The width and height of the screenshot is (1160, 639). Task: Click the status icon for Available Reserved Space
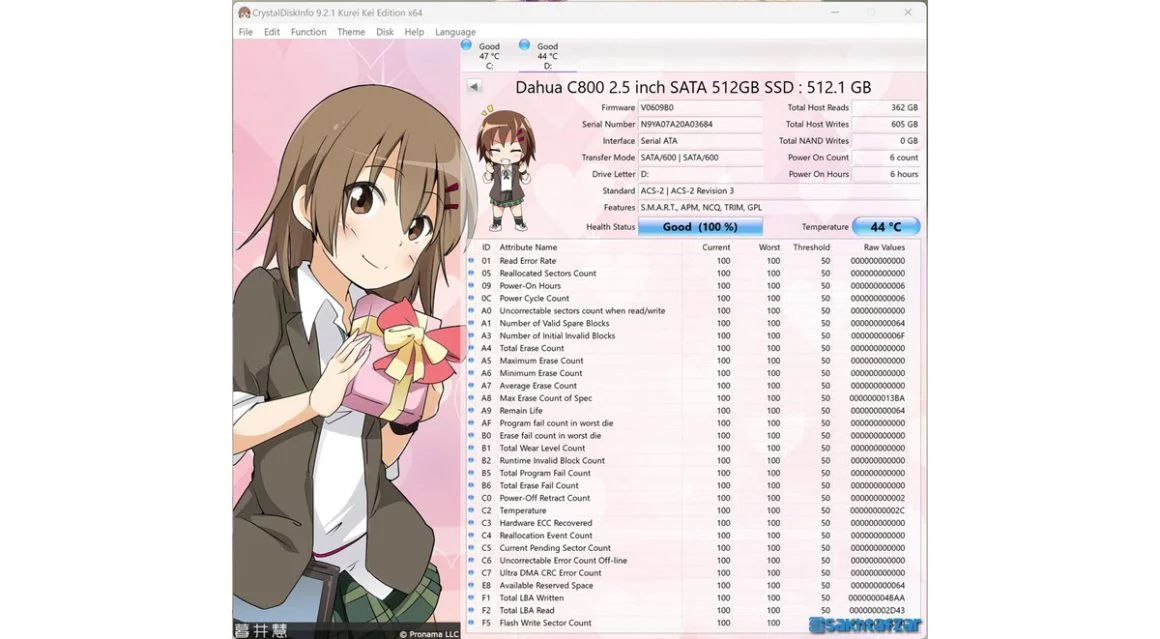click(x=471, y=585)
